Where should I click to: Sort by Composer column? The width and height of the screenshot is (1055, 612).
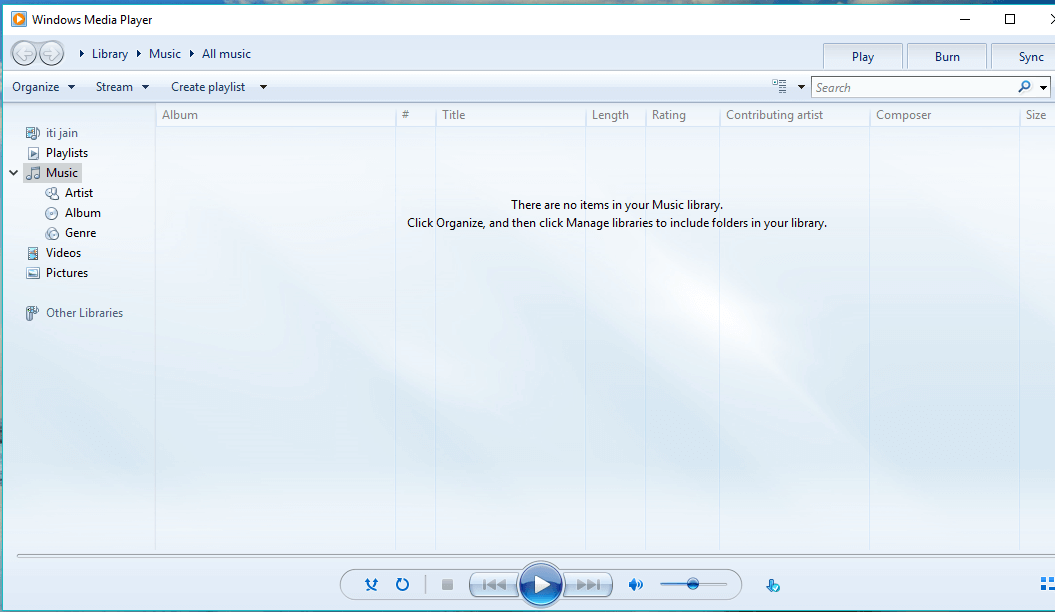945,115
